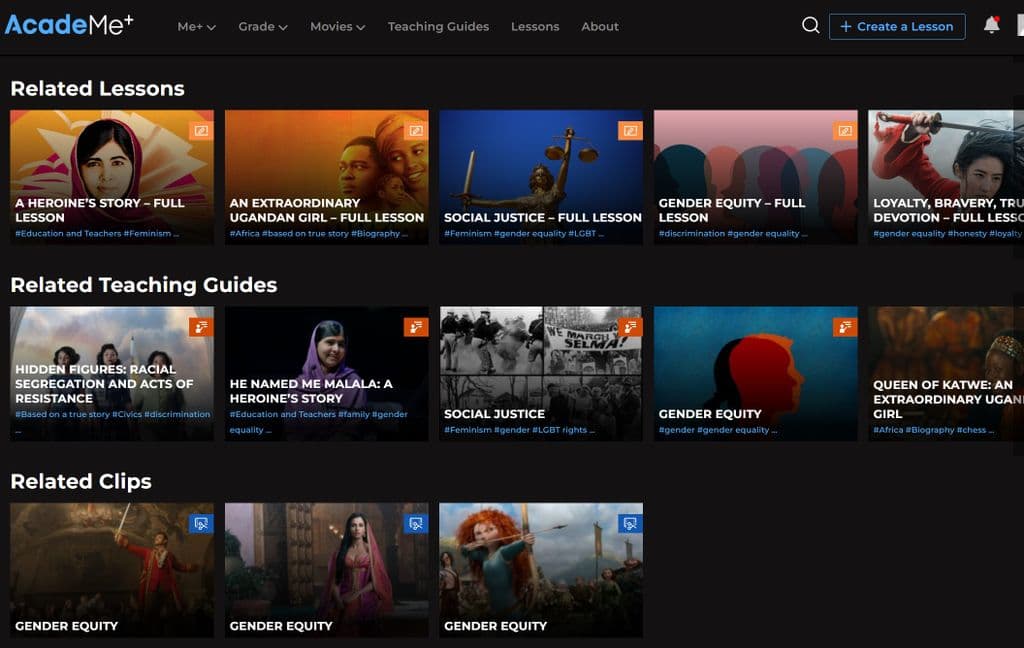Screen dimensions: 1024x648
Task: Open A Heroine's Story – Full Lesson title
Action: coord(100,210)
